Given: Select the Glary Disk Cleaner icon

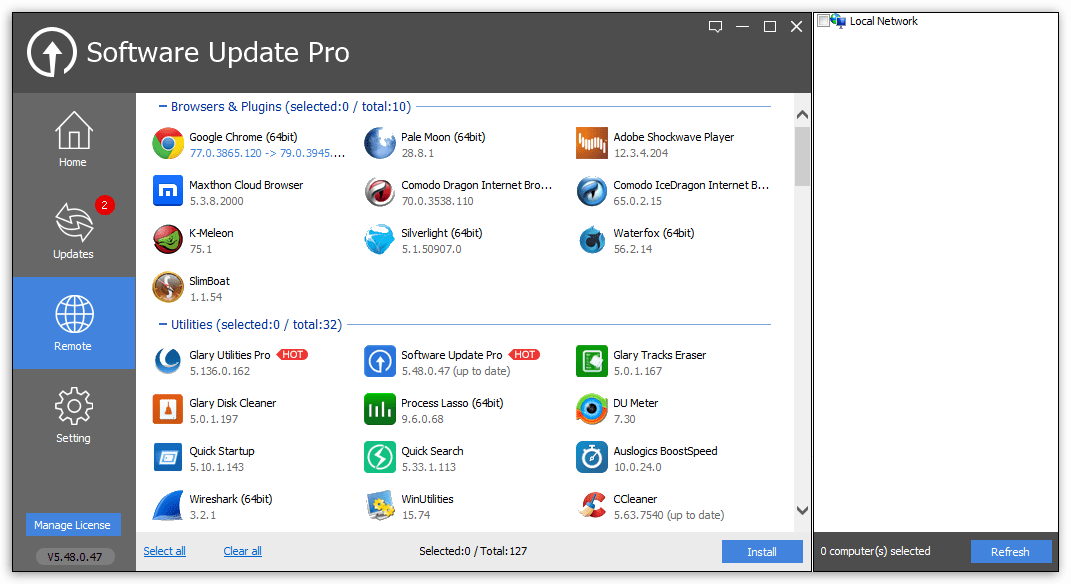Looking at the screenshot, I should point(168,409).
